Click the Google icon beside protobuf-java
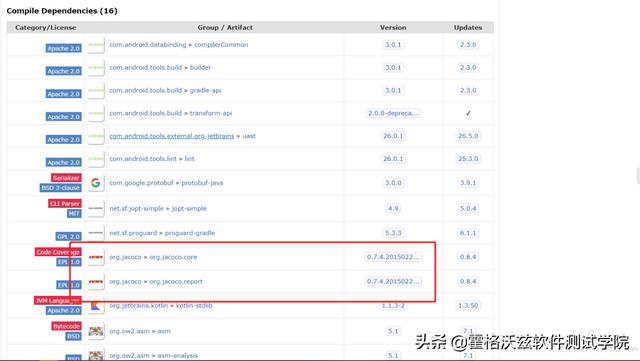 [x=96, y=183]
